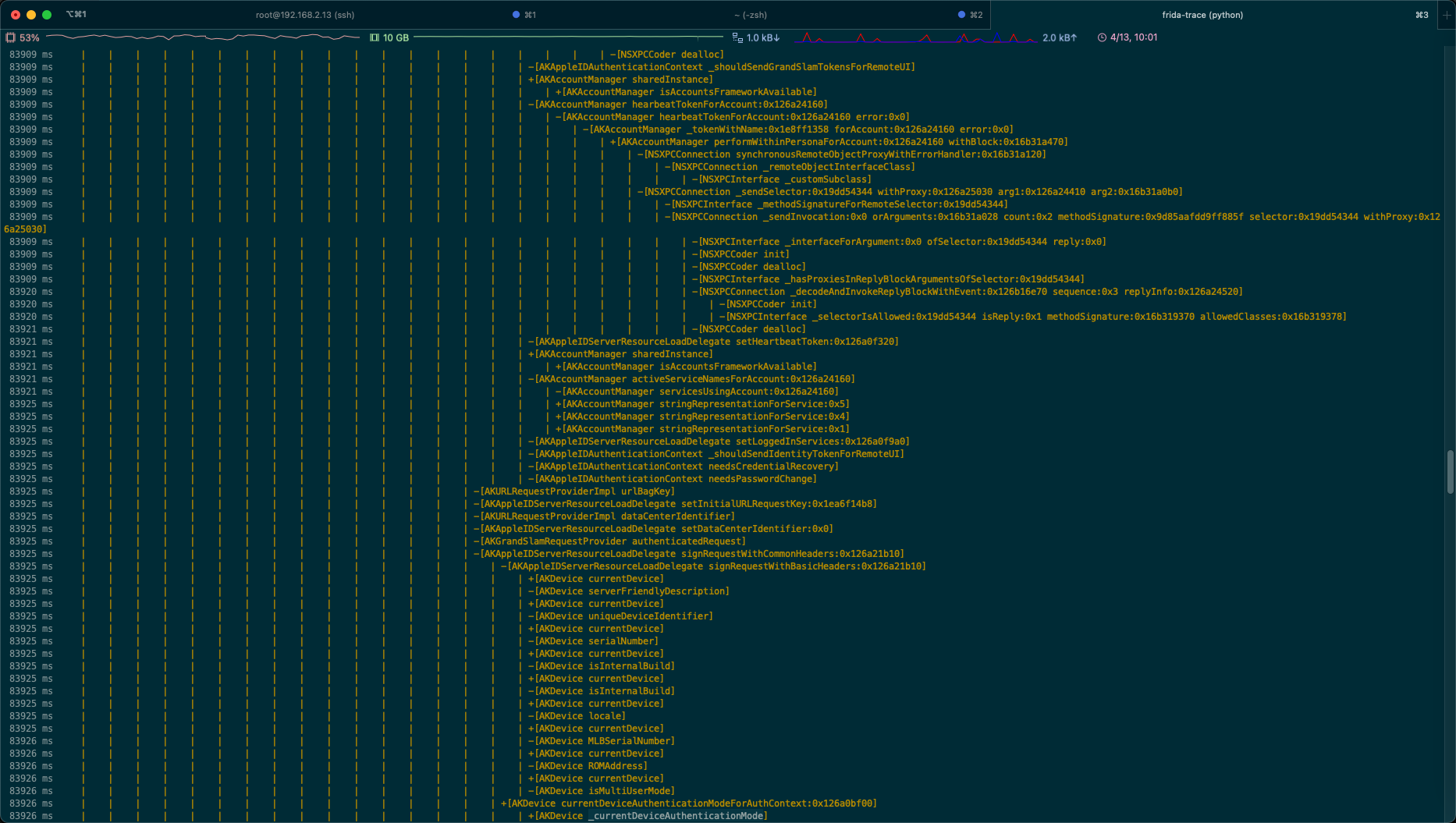Click the setDataCenterIdentifier:0x0 trace line
Viewport: 1456px width, 823px height.
(653, 529)
